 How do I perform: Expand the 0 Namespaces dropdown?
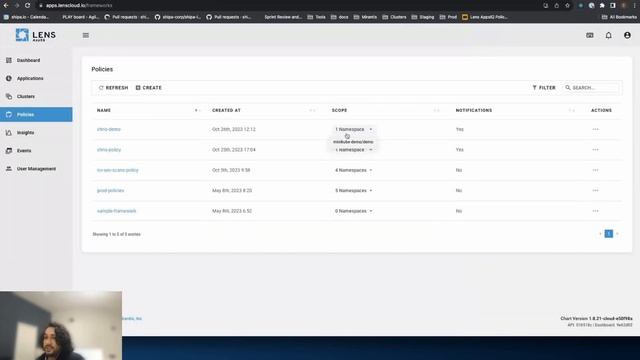353,211
